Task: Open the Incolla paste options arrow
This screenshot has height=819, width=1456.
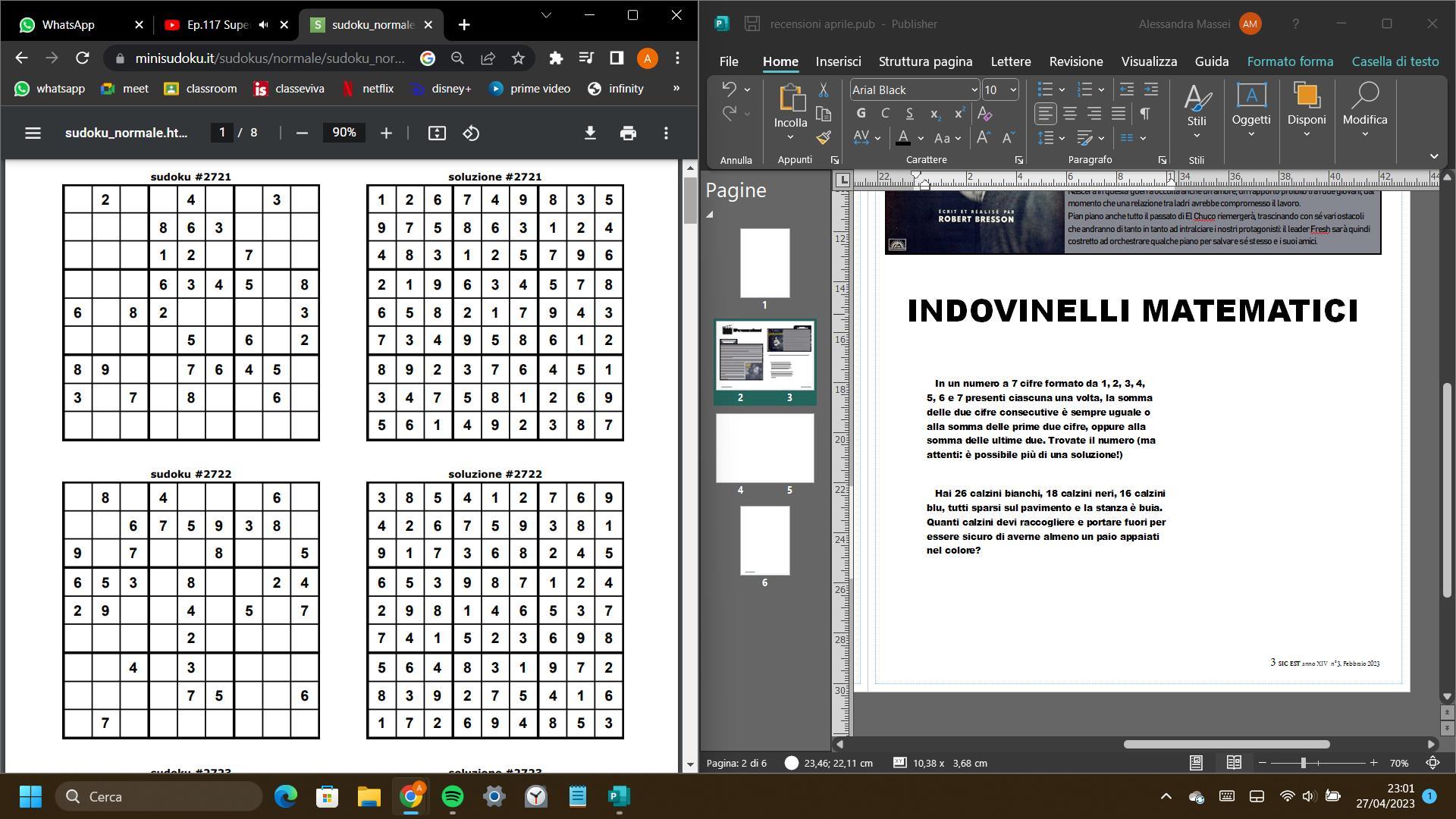Action: [x=790, y=138]
